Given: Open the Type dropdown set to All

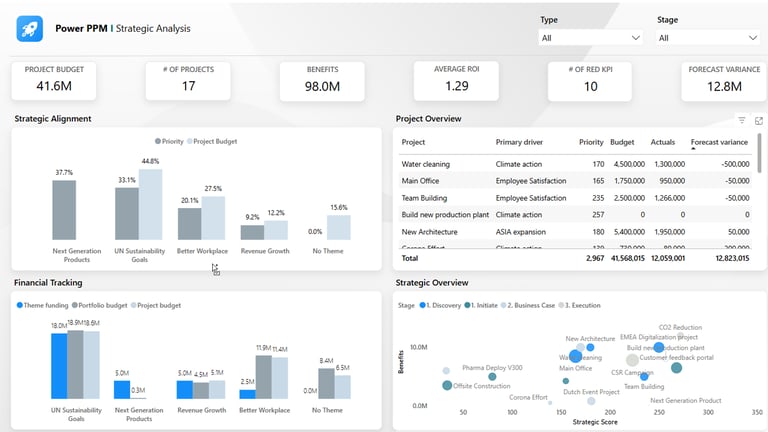Looking at the screenshot, I should coord(591,38).
